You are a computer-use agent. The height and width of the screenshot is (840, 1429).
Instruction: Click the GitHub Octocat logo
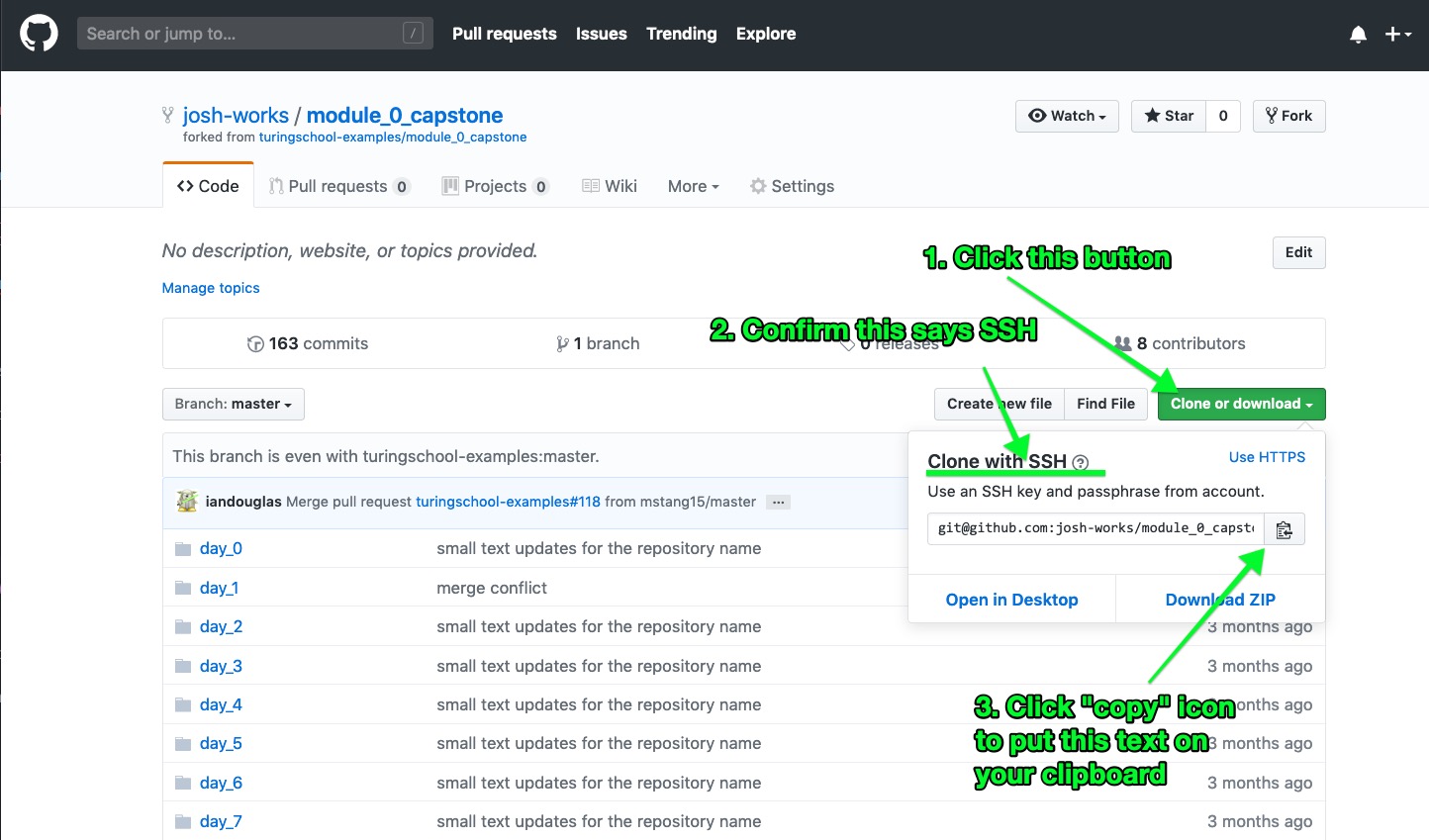pyautogui.click(x=39, y=34)
